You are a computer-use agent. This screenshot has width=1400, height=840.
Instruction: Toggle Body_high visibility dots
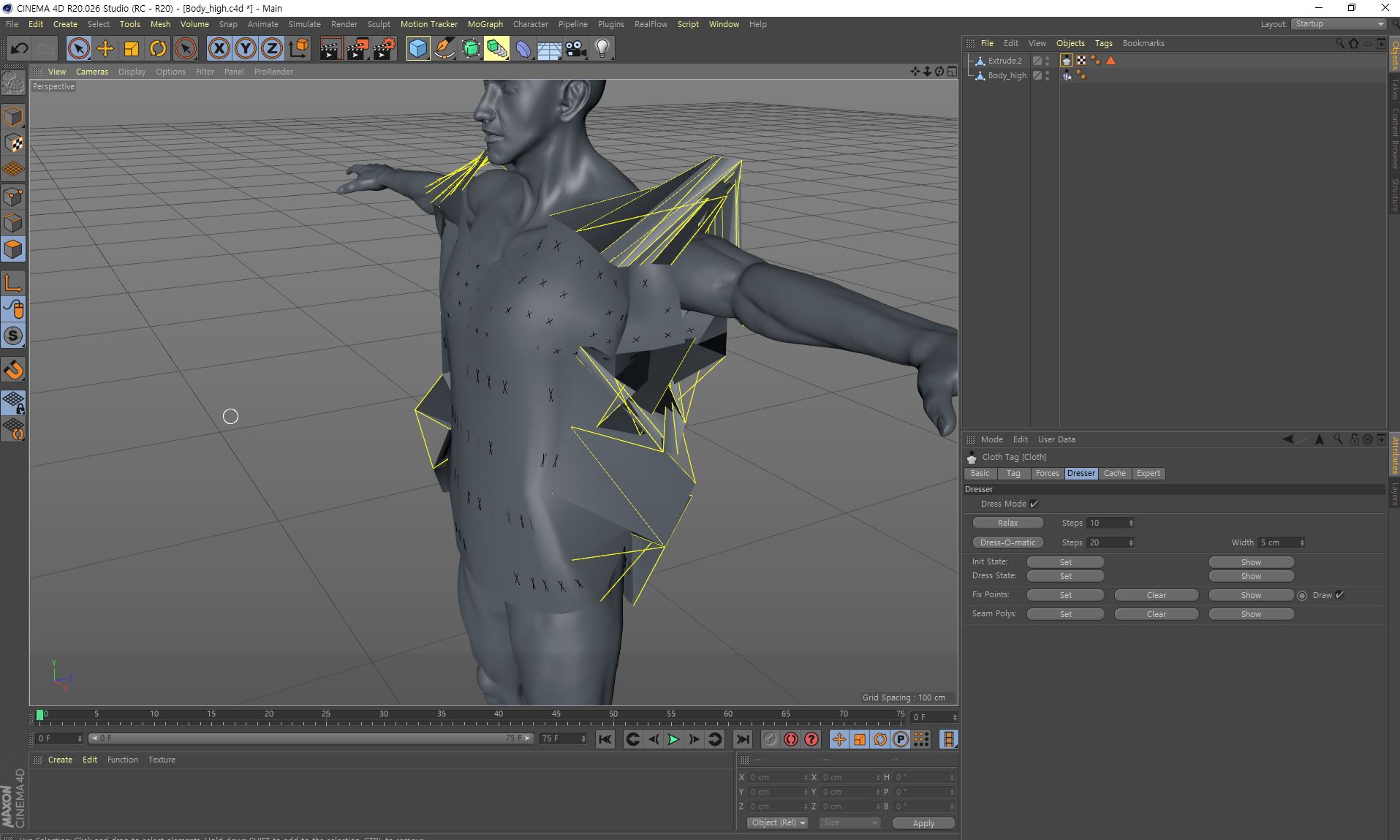(1048, 75)
